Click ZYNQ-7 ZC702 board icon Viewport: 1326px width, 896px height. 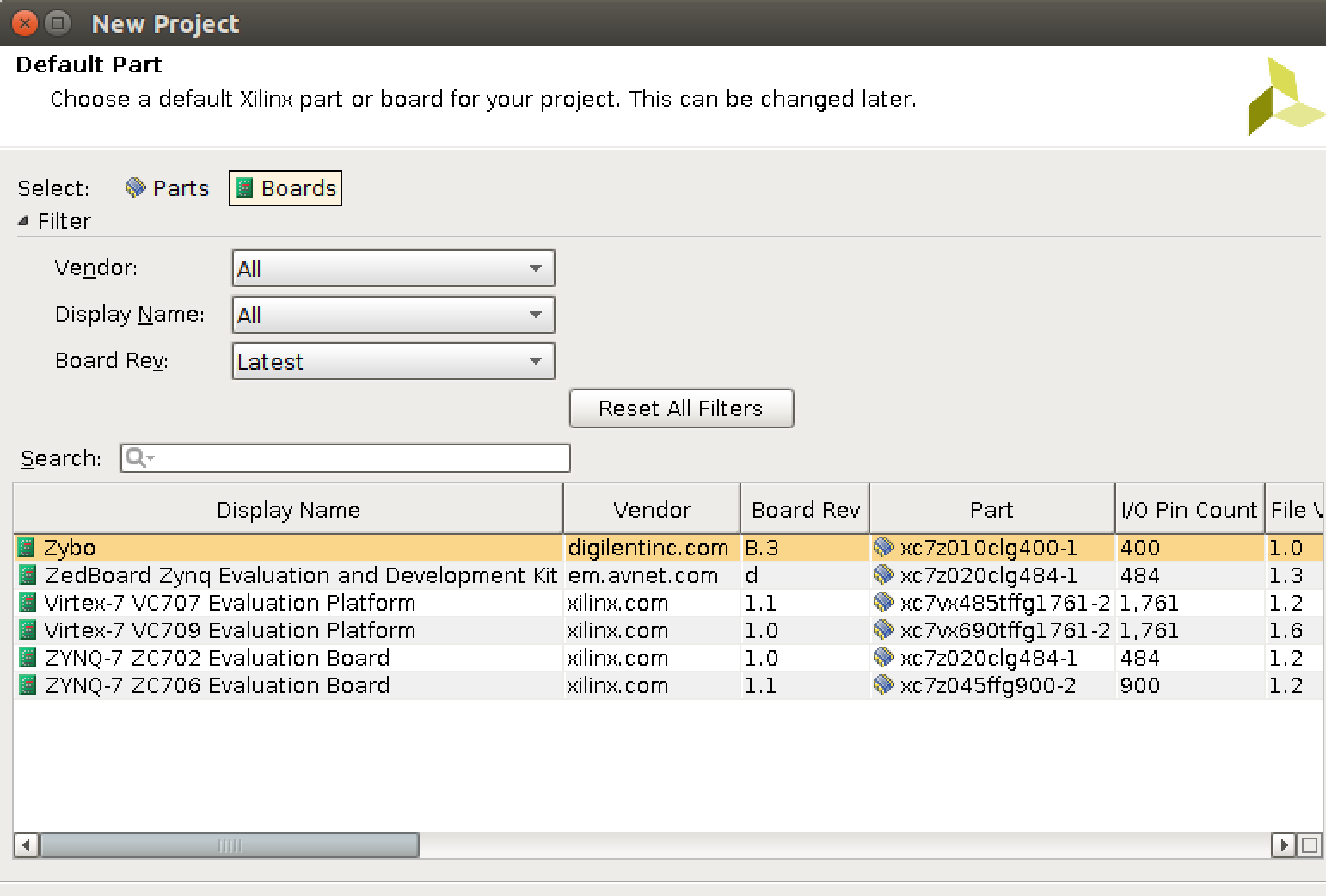click(x=28, y=658)
